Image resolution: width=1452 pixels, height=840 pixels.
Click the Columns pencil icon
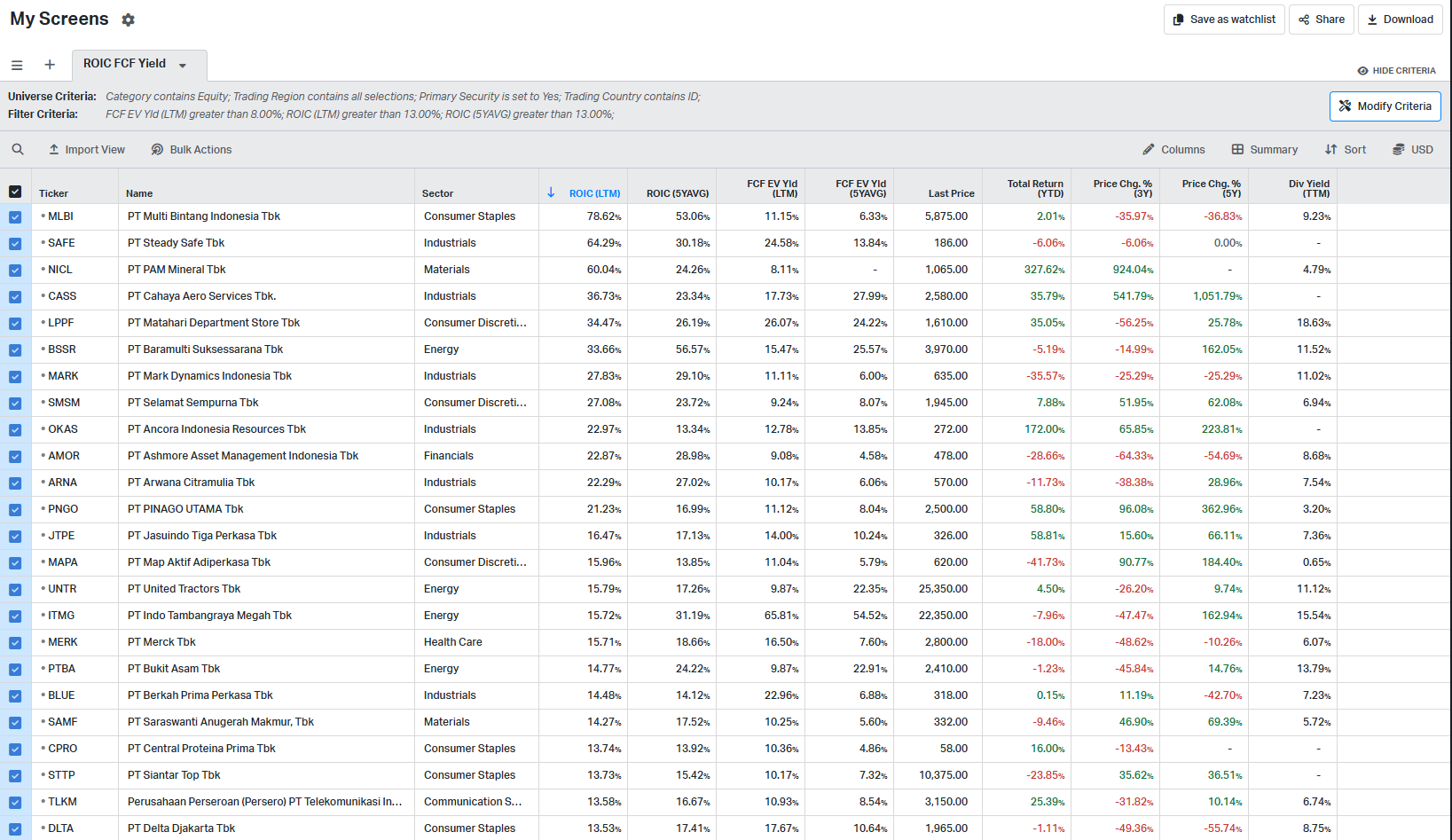(1149, 149)
